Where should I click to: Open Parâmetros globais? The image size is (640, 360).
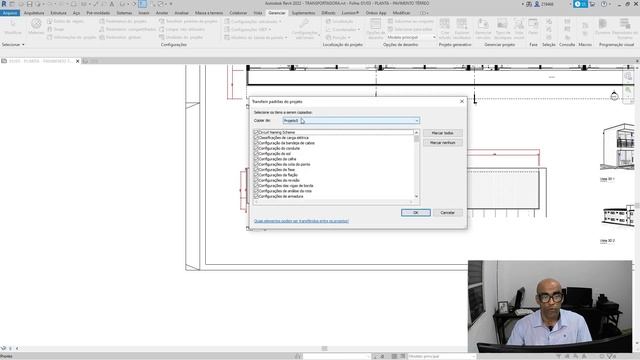pos(120,37)
